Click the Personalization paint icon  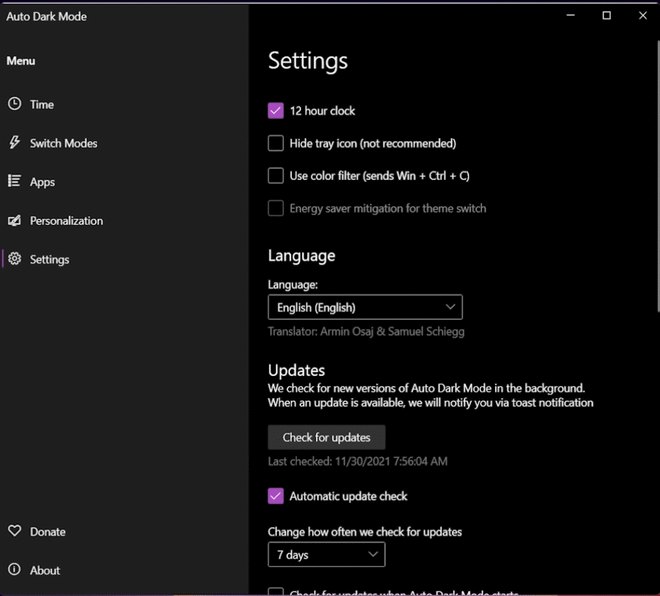tap(14, 220)
